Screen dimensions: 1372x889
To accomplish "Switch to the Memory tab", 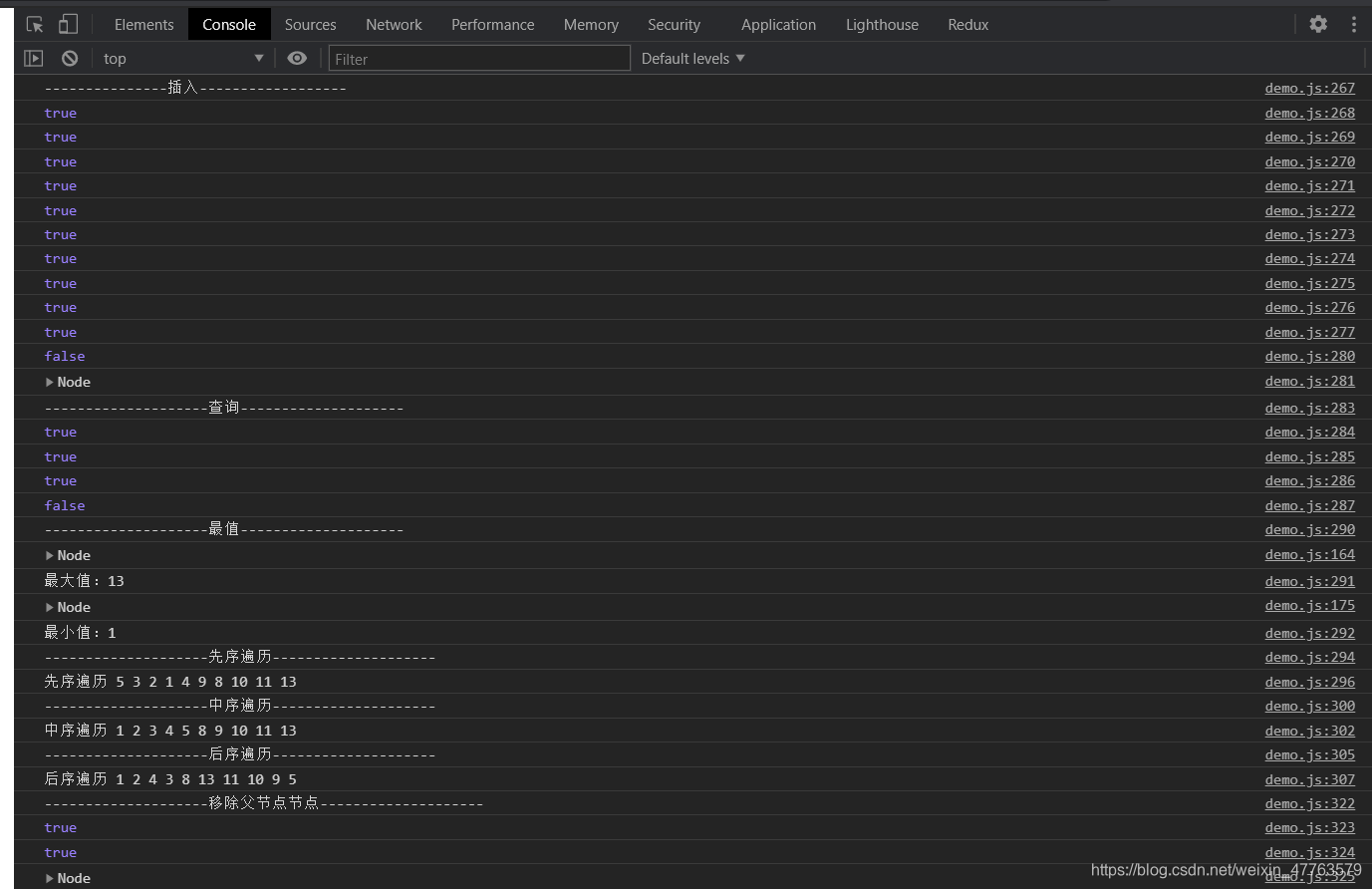I will 591,24.
